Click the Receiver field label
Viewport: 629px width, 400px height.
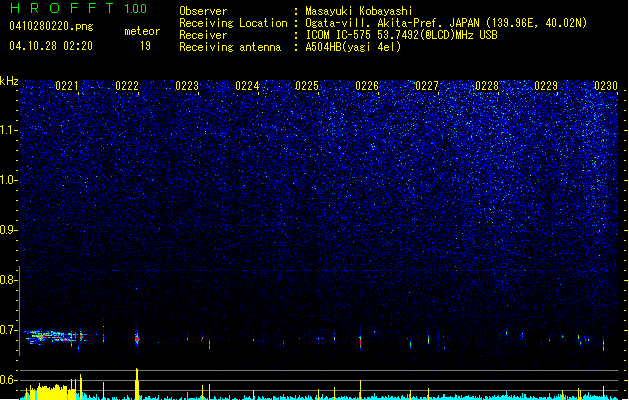[x=203, y=35]
